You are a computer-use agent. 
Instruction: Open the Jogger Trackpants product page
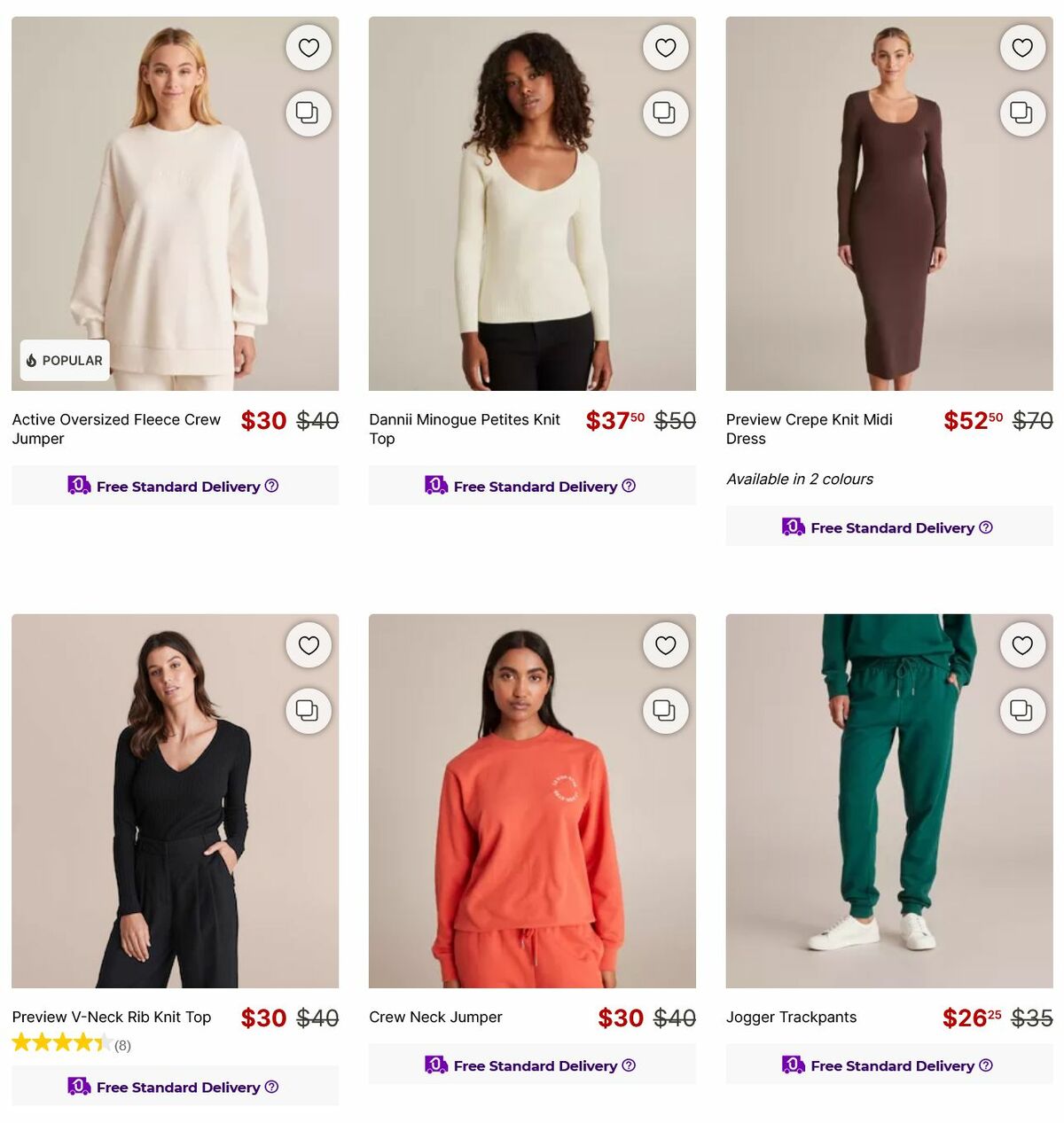791,1017
